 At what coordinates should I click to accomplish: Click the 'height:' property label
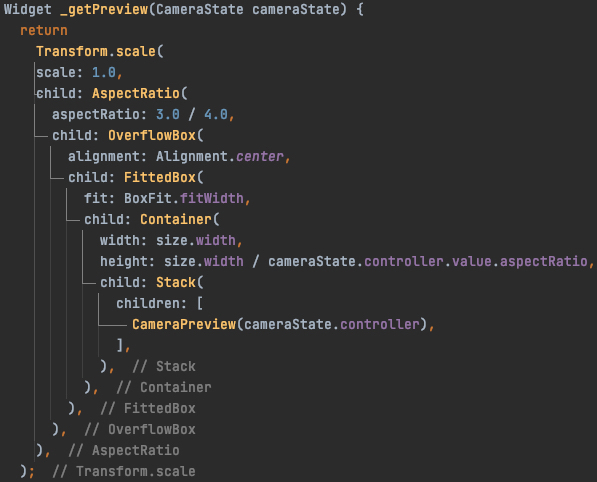pyautogui.click(x=128, y=262)
